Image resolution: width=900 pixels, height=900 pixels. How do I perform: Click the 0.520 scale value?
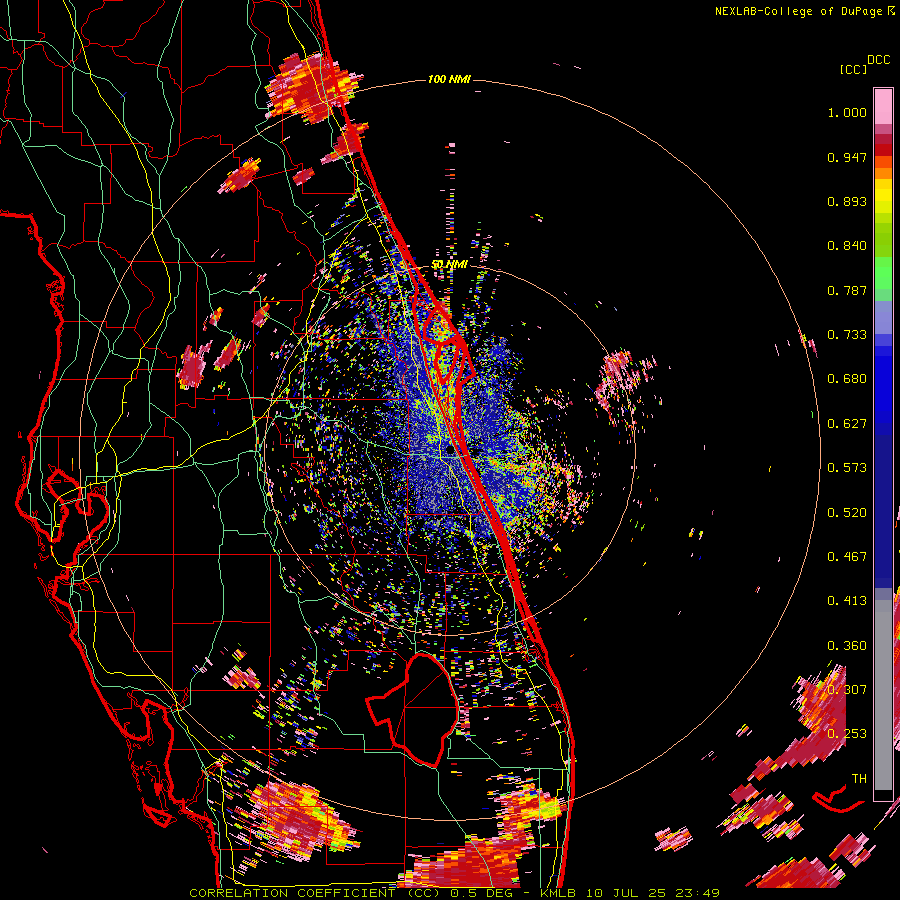click(x=847, y=513)
